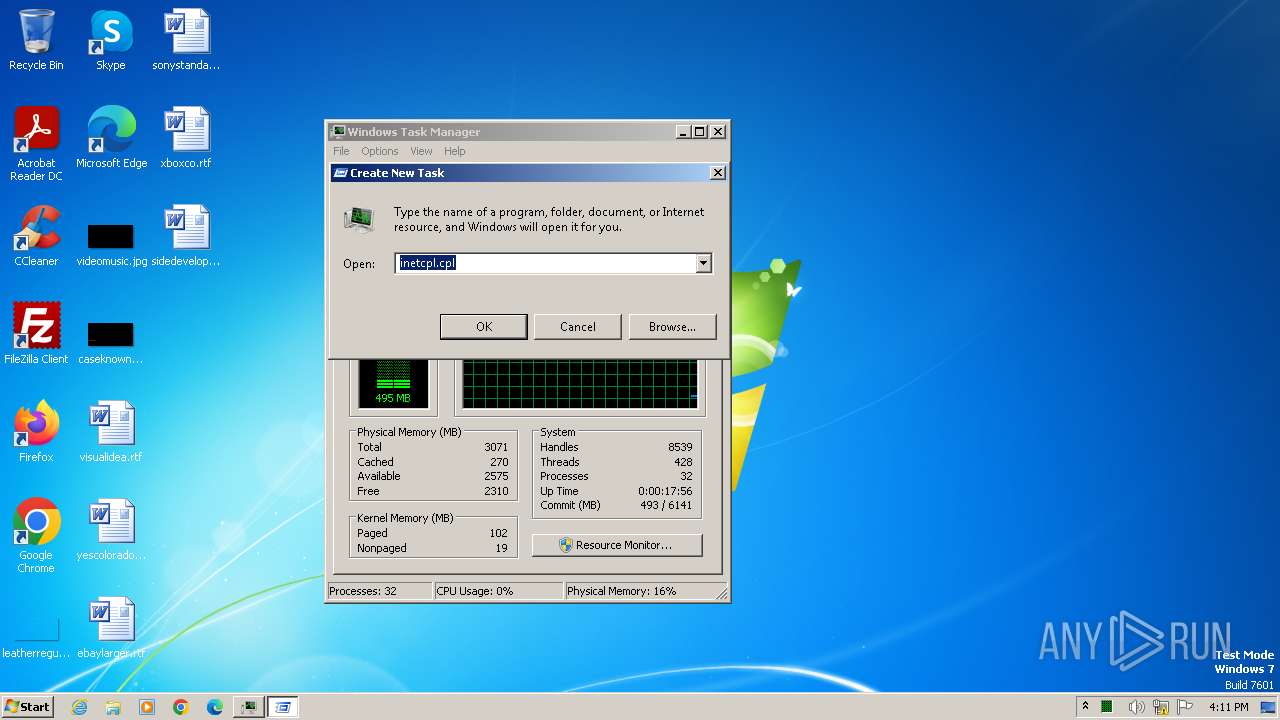Image resolution: width=1280 pixels, height=720 pixels.
Task: Open the View menu in Task Manager
Action: coord(421,151)
